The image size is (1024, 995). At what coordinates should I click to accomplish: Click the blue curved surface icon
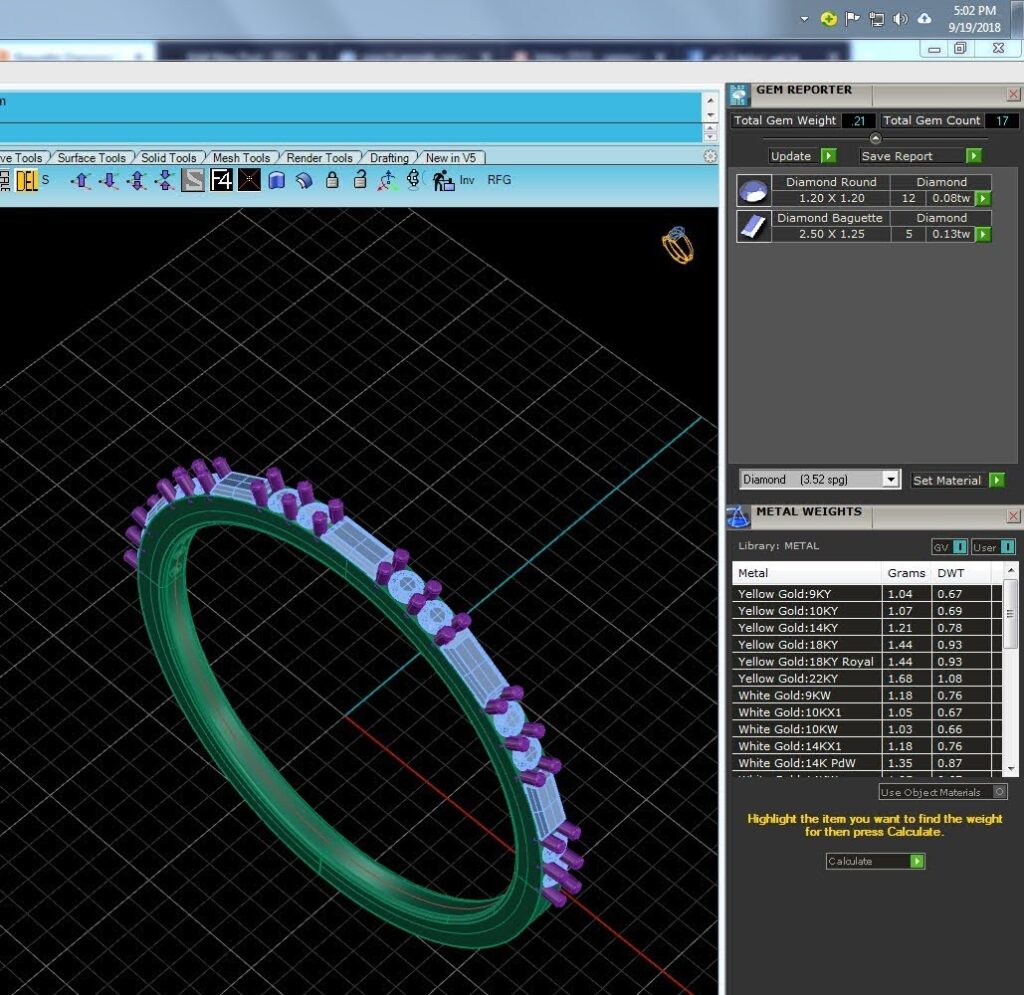(x=304, y=180)
